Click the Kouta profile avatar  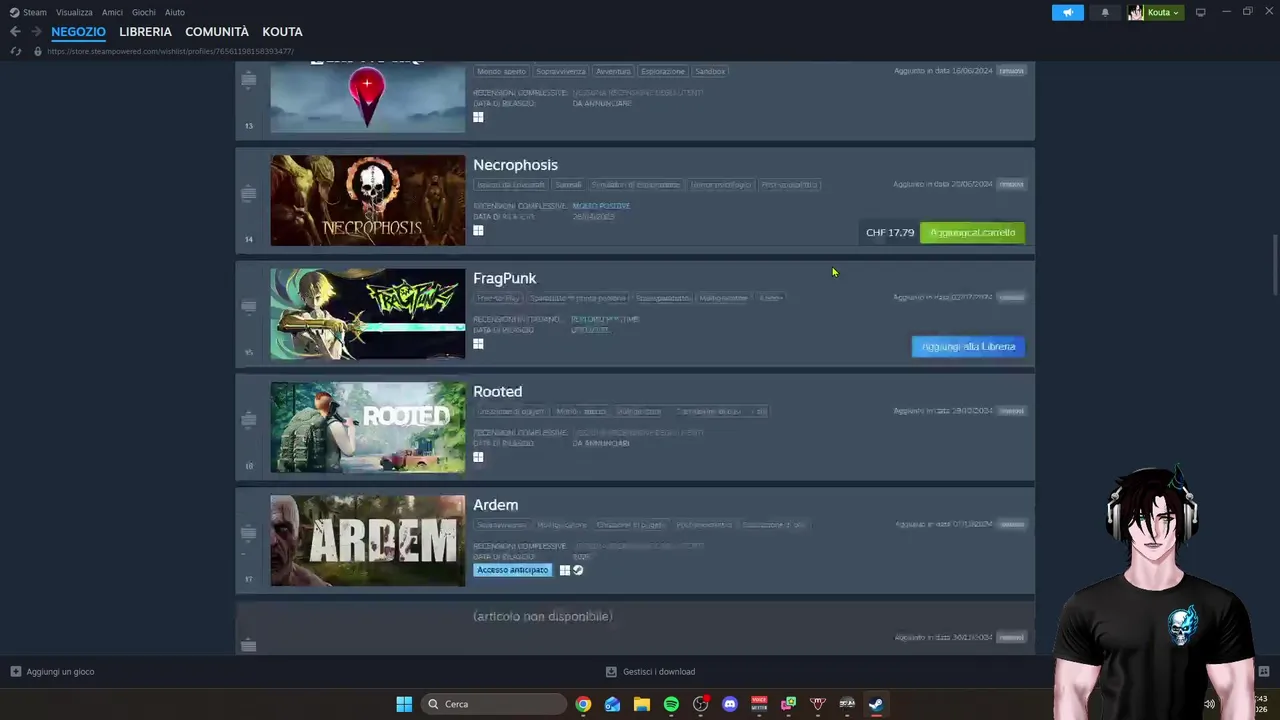click(x=1135, y=12)
